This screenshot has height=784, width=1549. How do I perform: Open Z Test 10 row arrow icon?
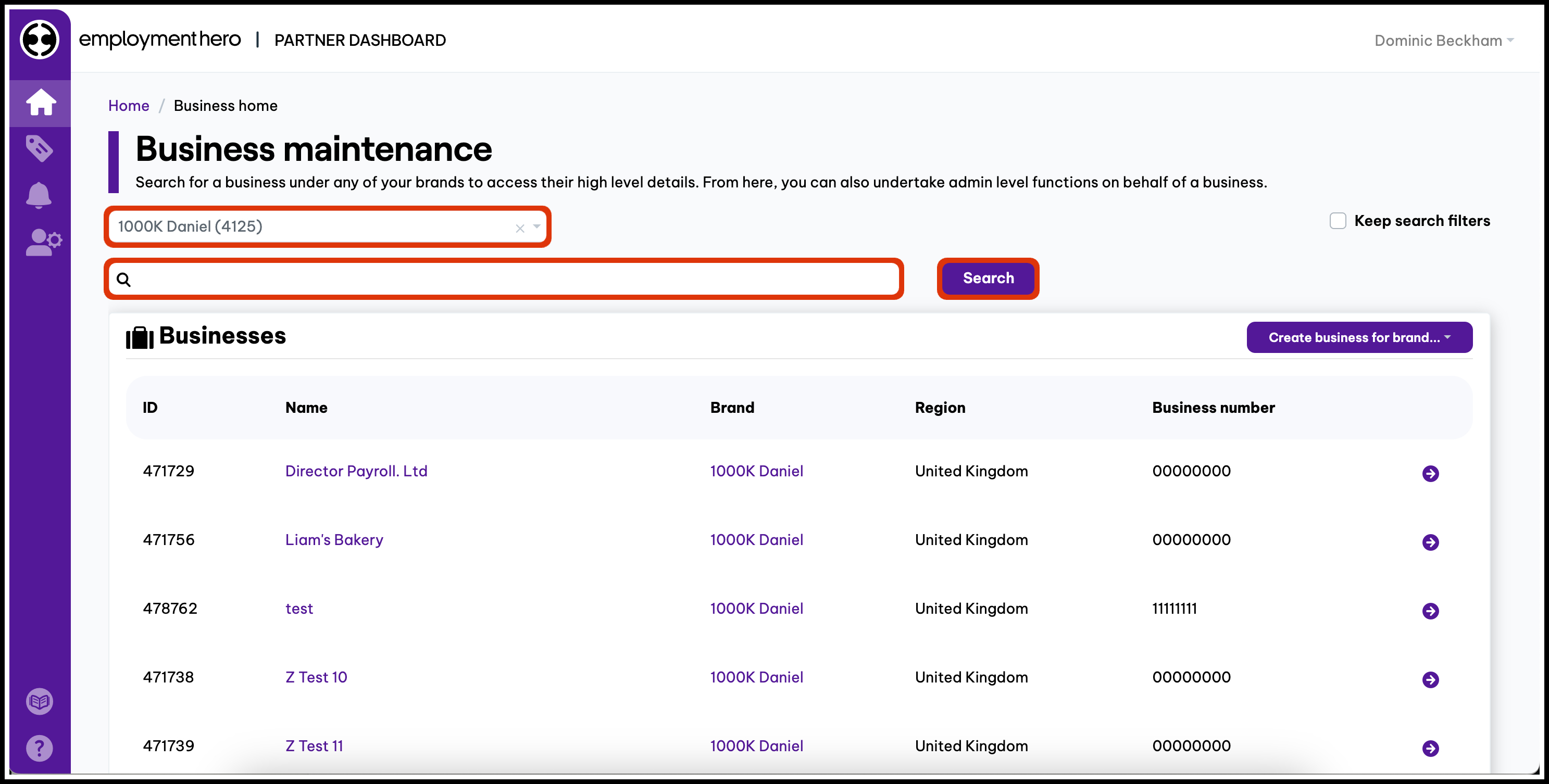[1430, 679]
